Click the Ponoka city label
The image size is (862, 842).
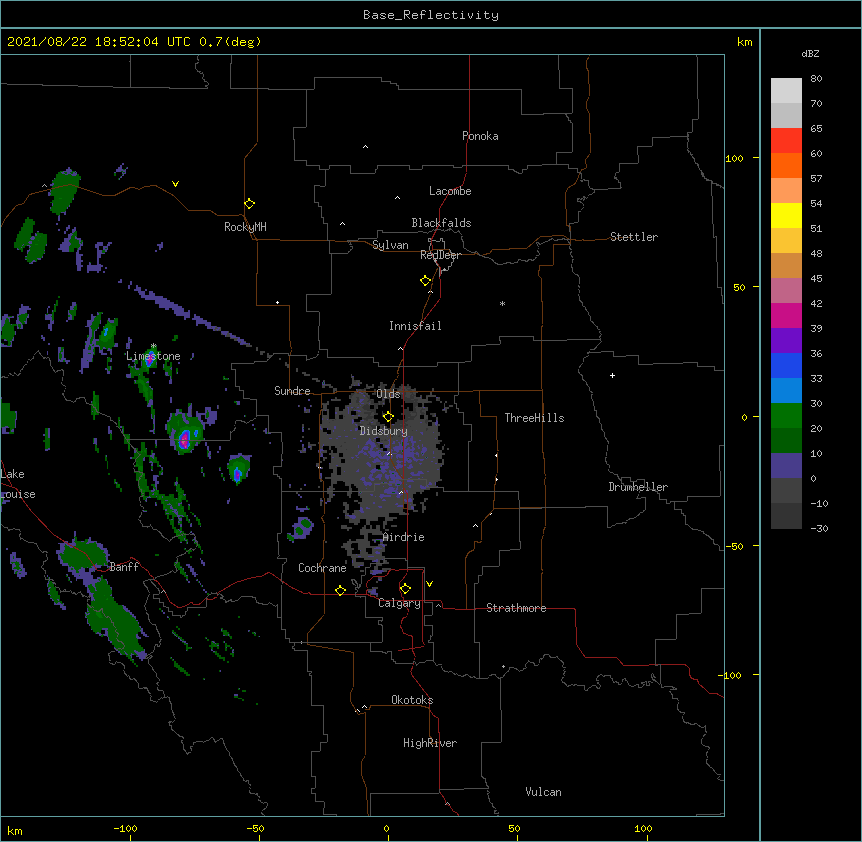click(x=480, y=136)
